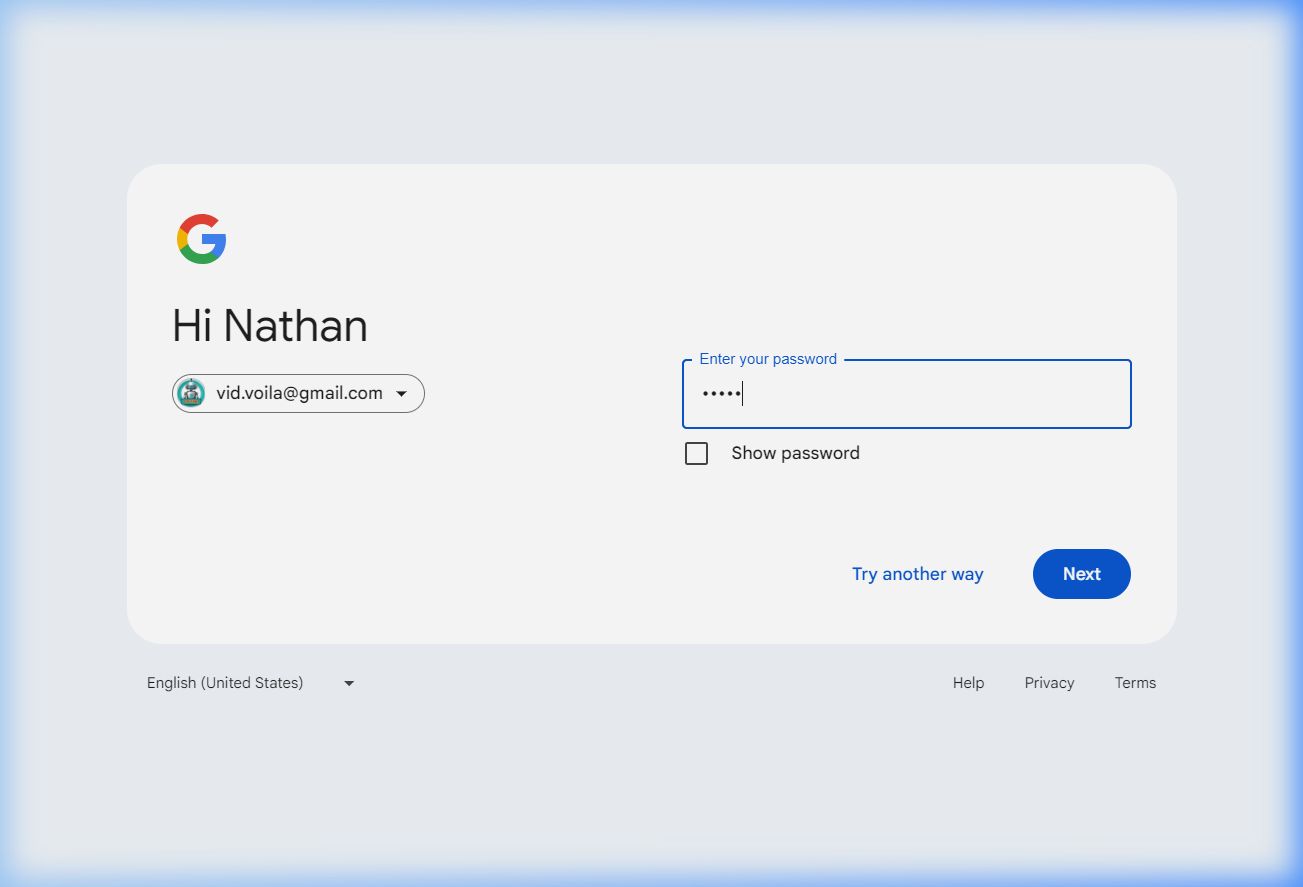Click the vid.voila@gmail.com email address text
Screen dimensions: 1303x887
(299, 394)
